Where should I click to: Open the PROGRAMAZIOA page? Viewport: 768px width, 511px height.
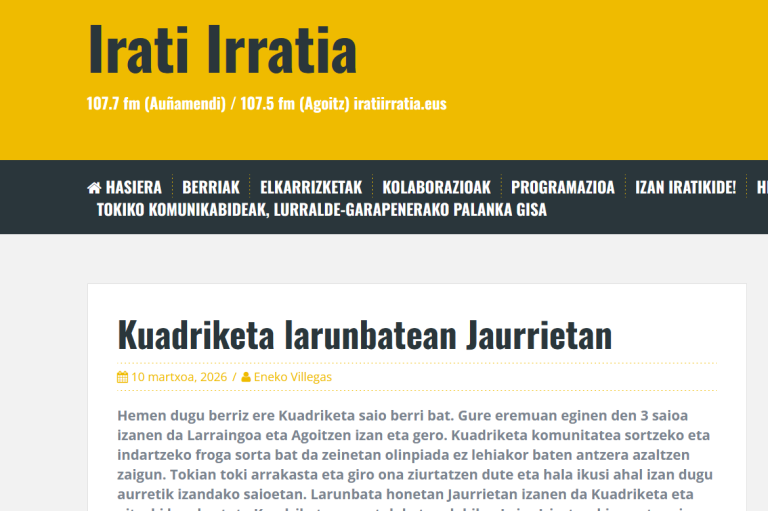click(x=562, y=187)
